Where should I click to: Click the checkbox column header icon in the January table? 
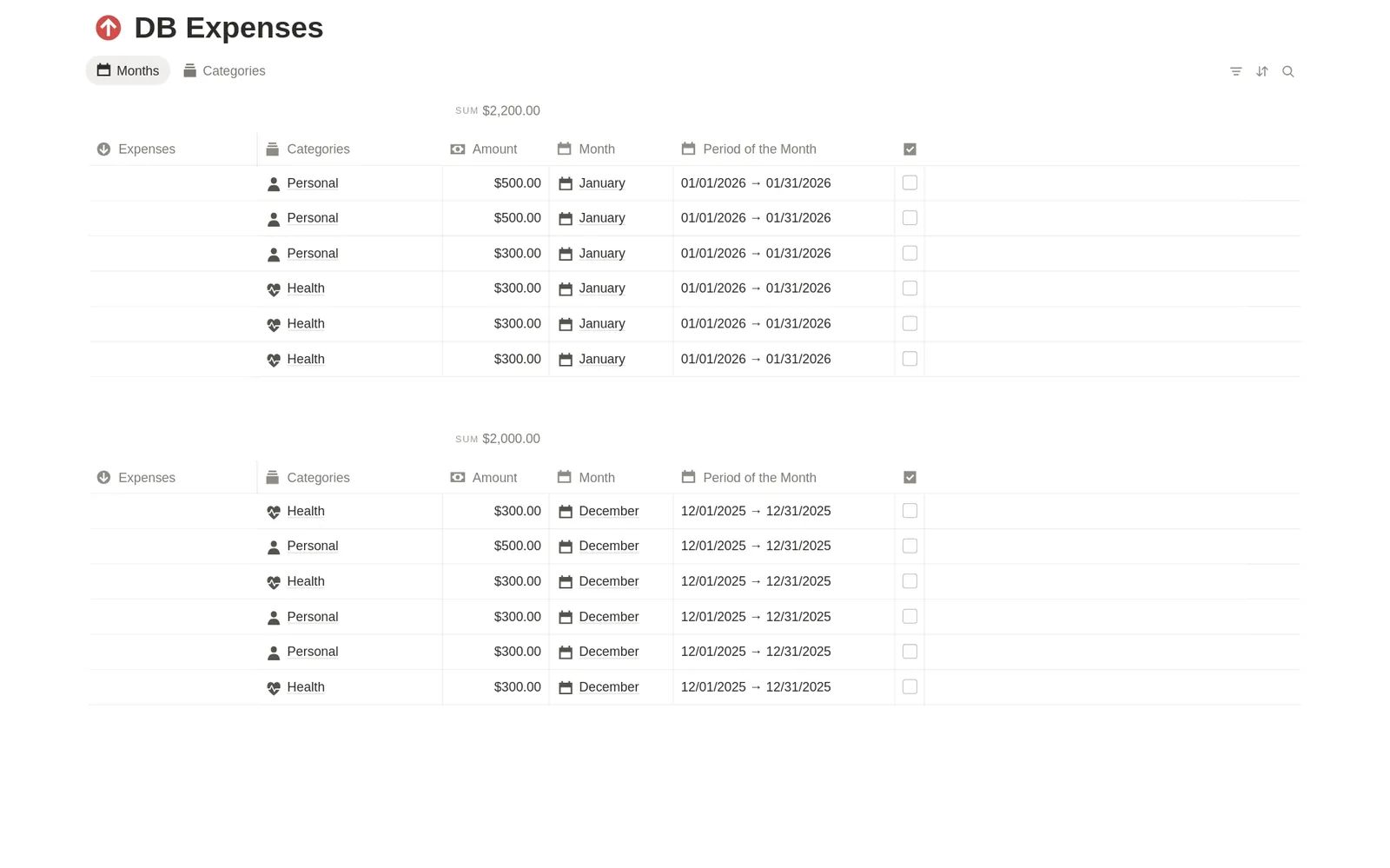(x=910, y=149)
